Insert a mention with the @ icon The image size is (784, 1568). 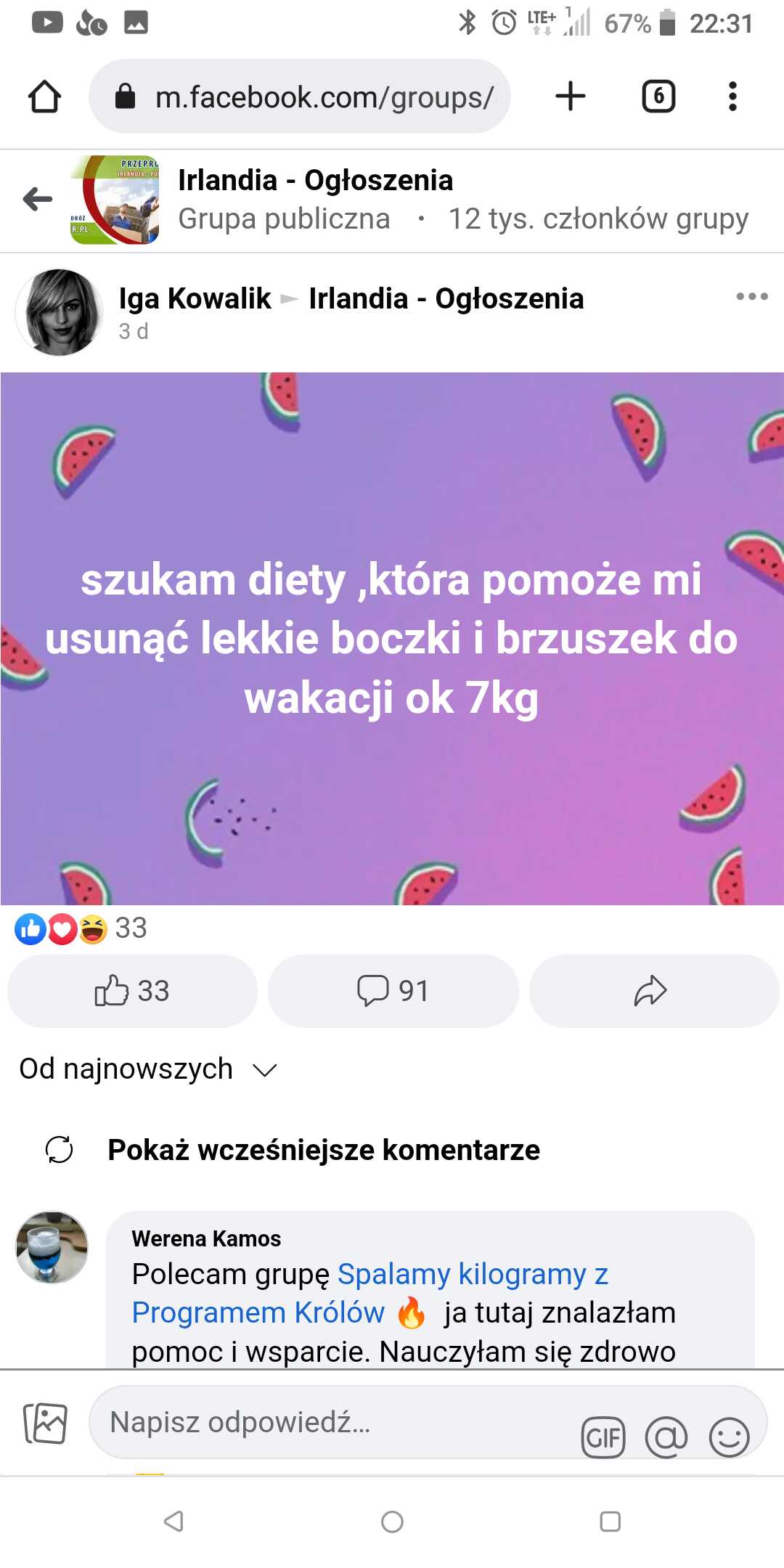[x=666, y=1437]
